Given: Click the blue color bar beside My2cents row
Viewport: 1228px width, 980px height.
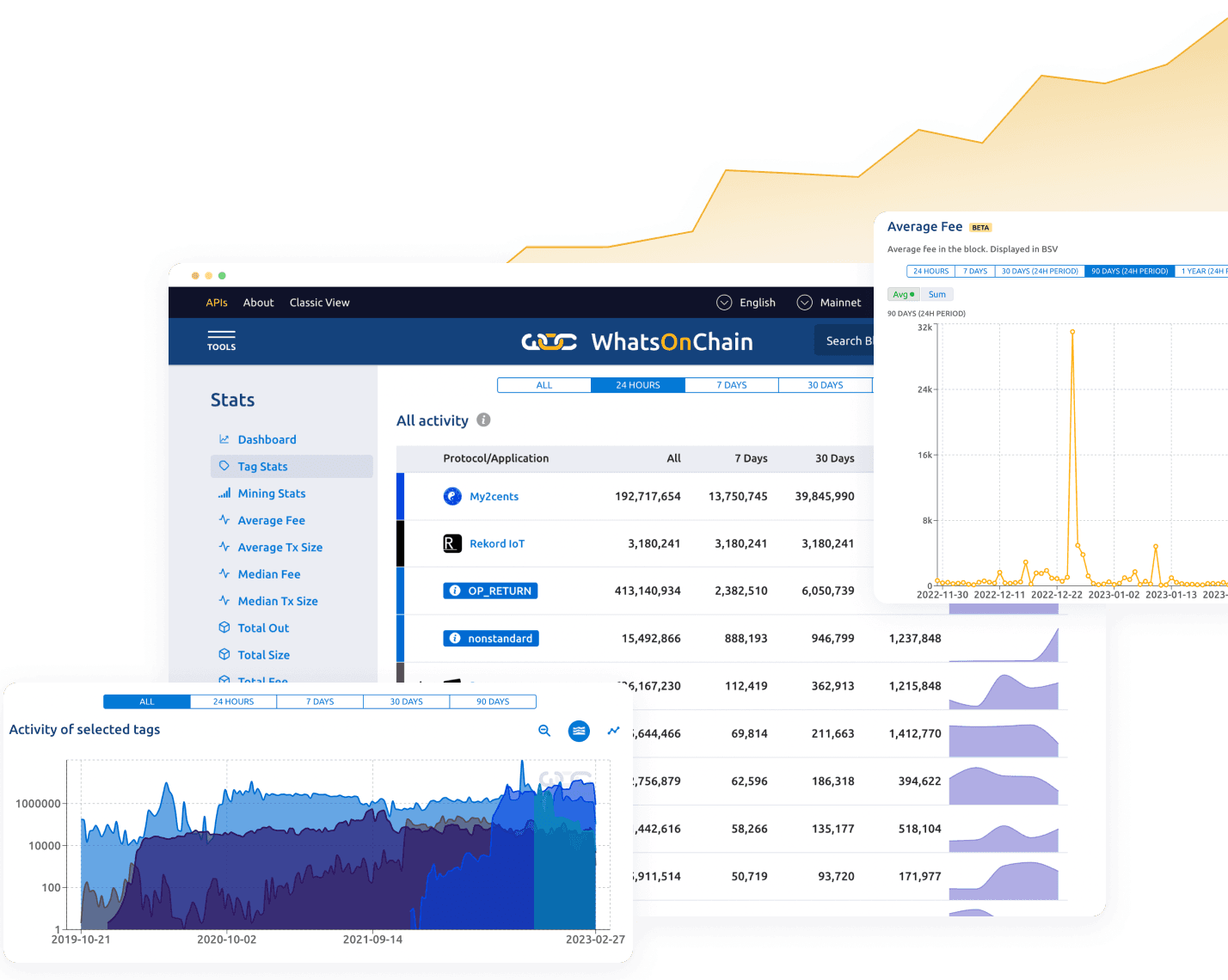Looking at the screenshot, I should pyautogui.click(x=400, y=496).
